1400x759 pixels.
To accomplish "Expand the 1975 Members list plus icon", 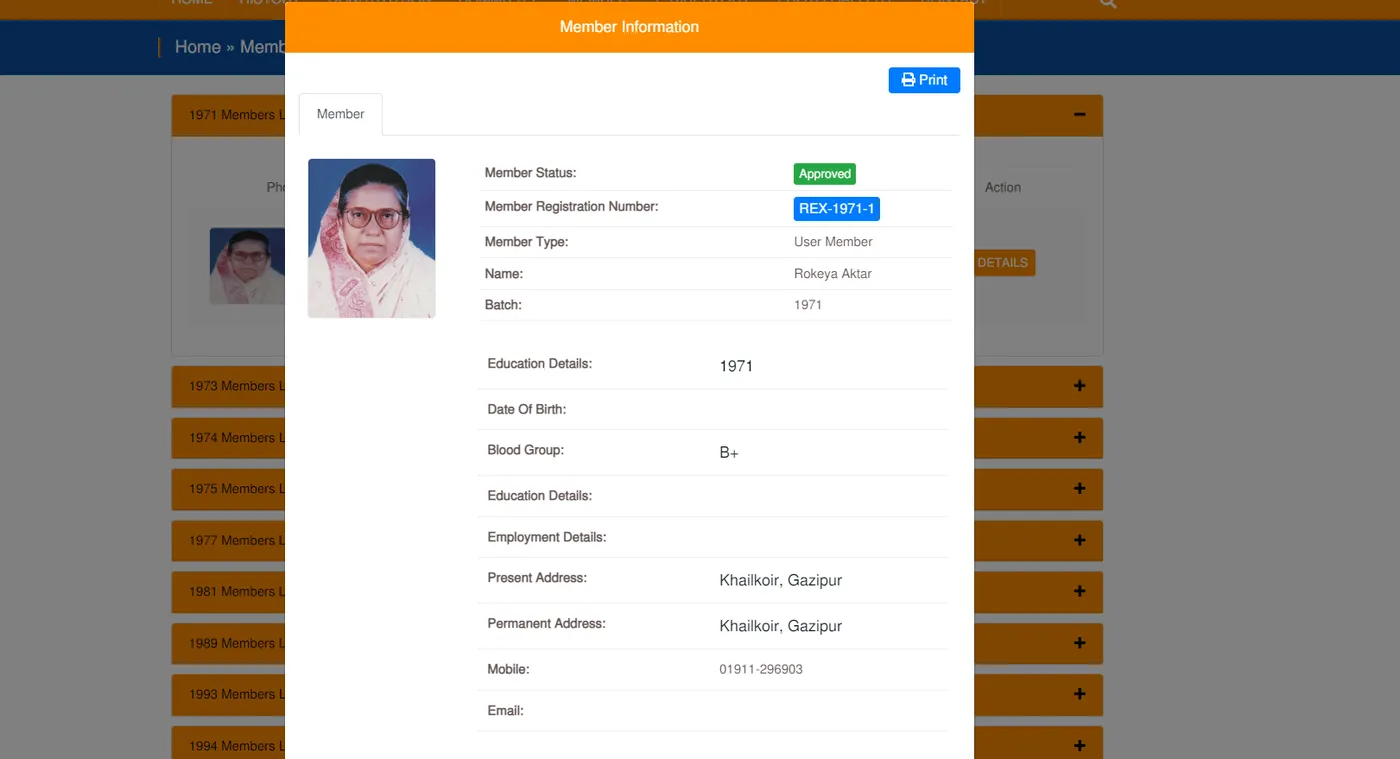I will point(1079,489).
